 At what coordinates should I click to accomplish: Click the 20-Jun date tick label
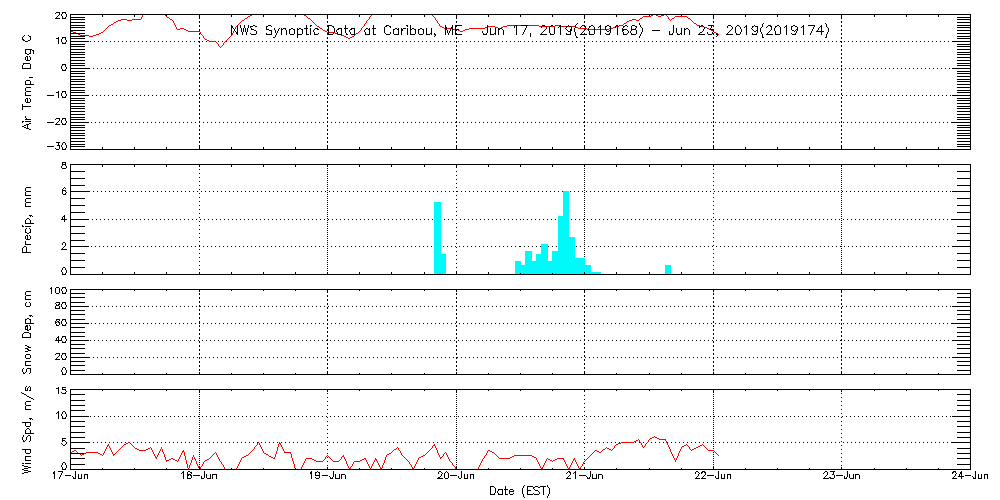456,478
